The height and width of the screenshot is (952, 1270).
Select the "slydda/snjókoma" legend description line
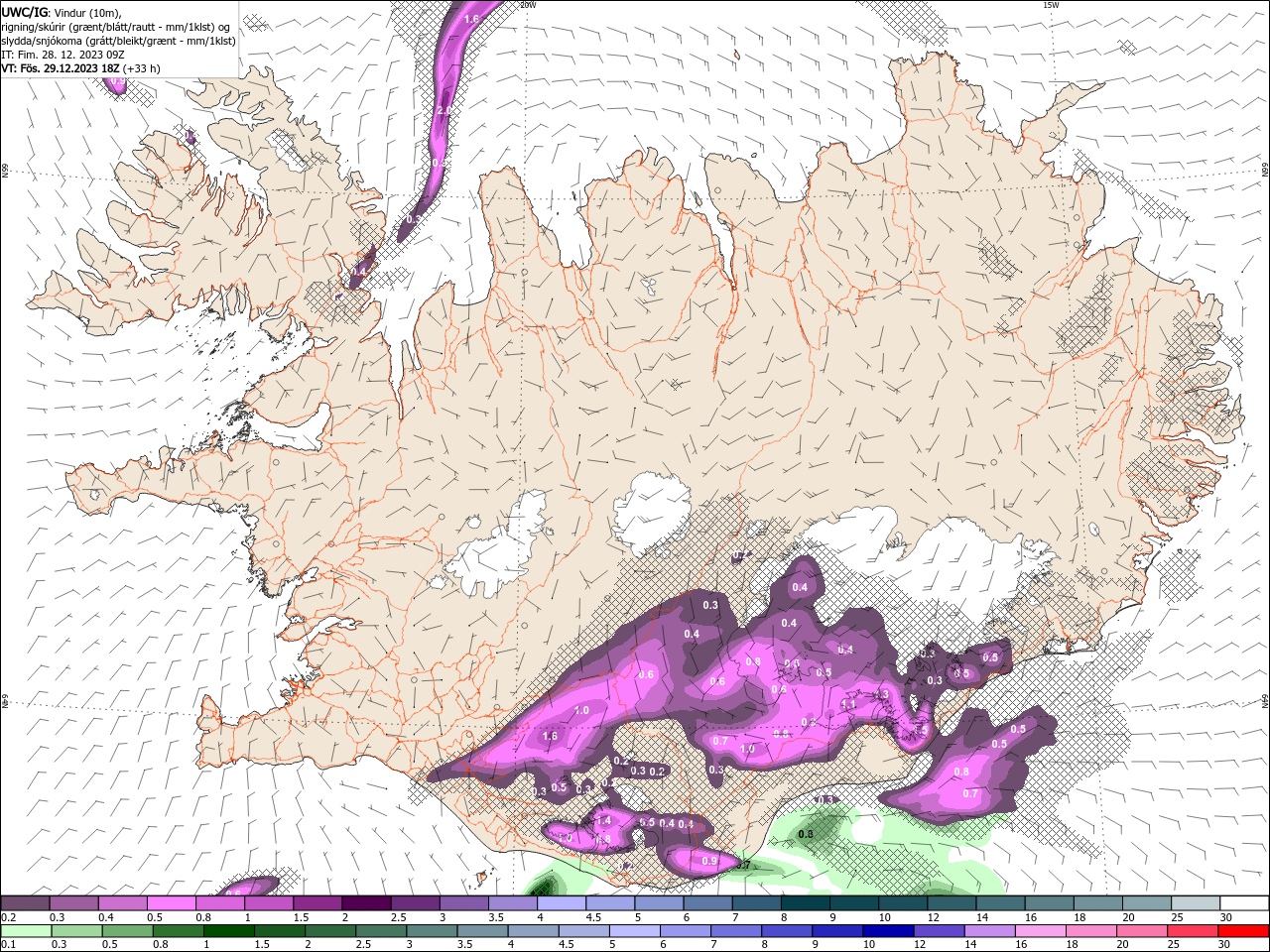(119, 41)
